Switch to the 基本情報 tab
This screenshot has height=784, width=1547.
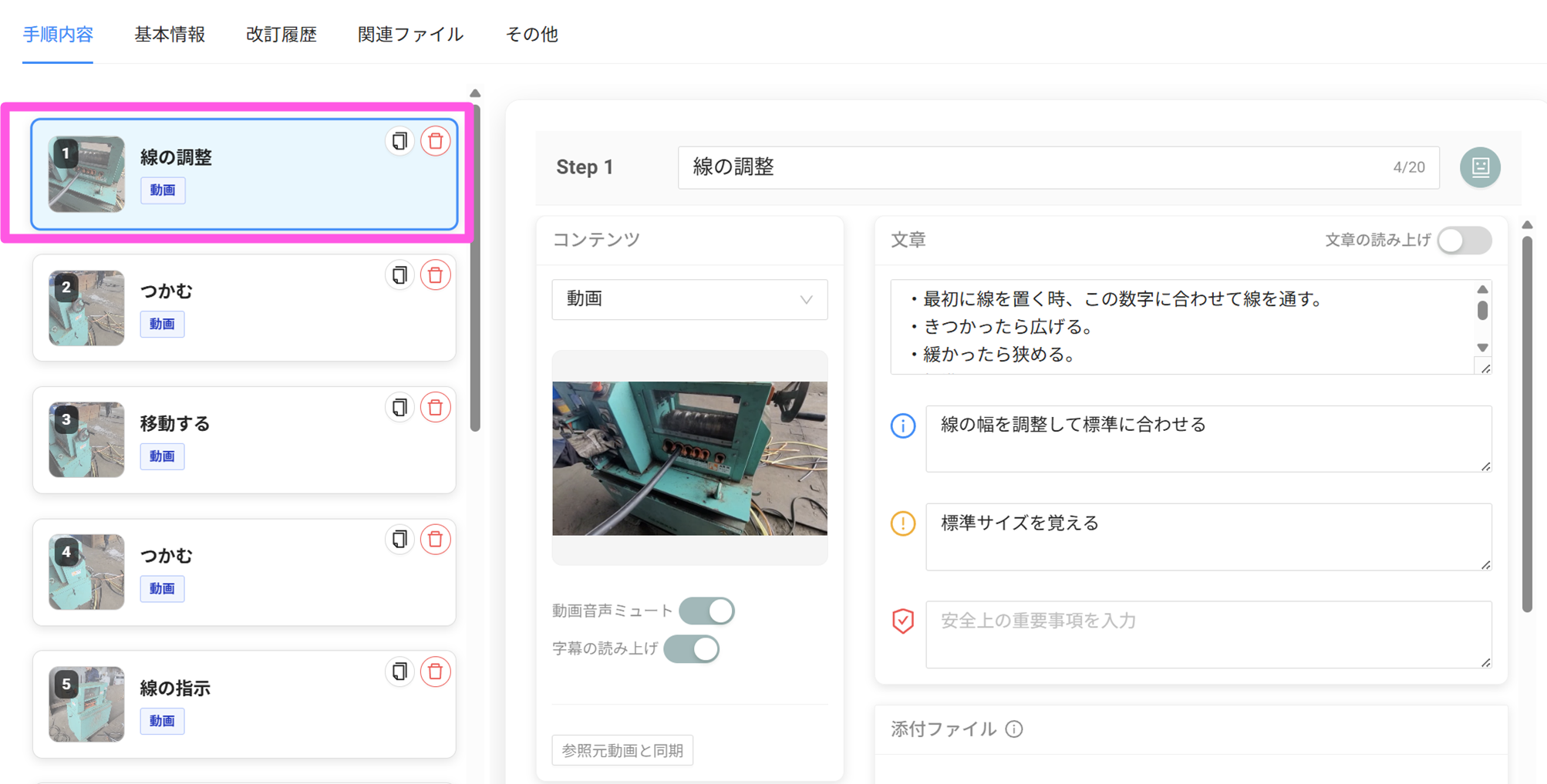coord(170,35)
